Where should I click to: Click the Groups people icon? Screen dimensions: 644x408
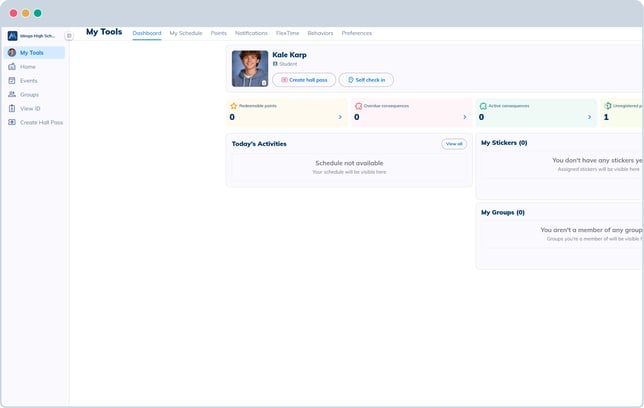tap(12, 95)
